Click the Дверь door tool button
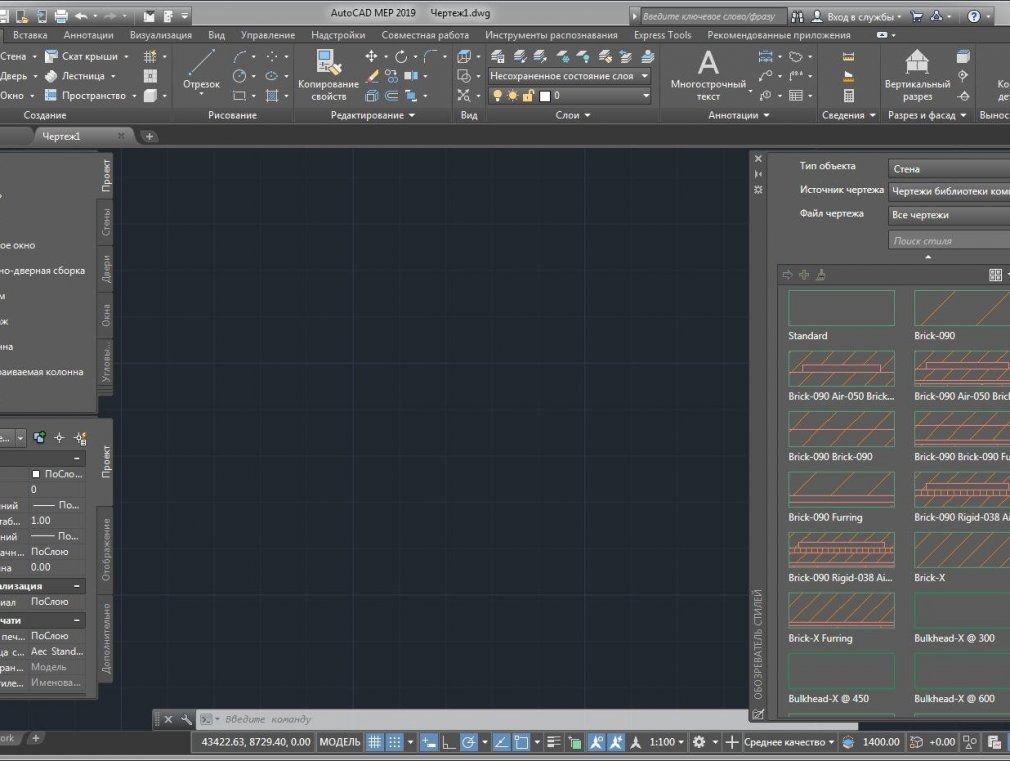 (13, 76)
